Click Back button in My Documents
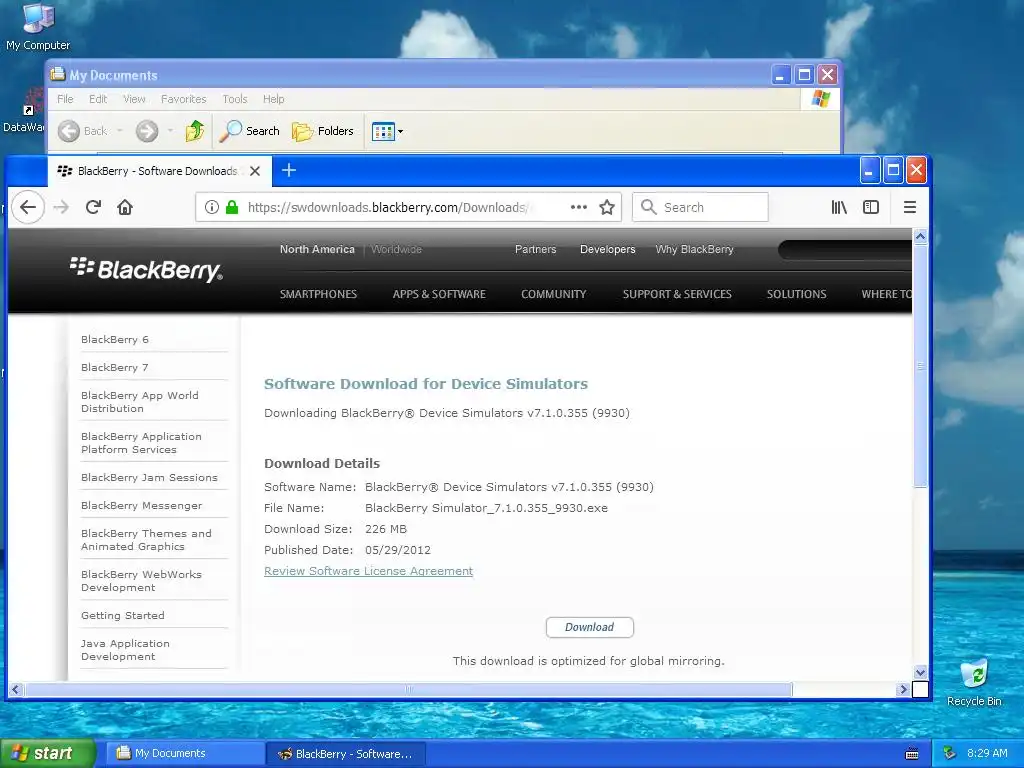 click(x=82, y=131)
